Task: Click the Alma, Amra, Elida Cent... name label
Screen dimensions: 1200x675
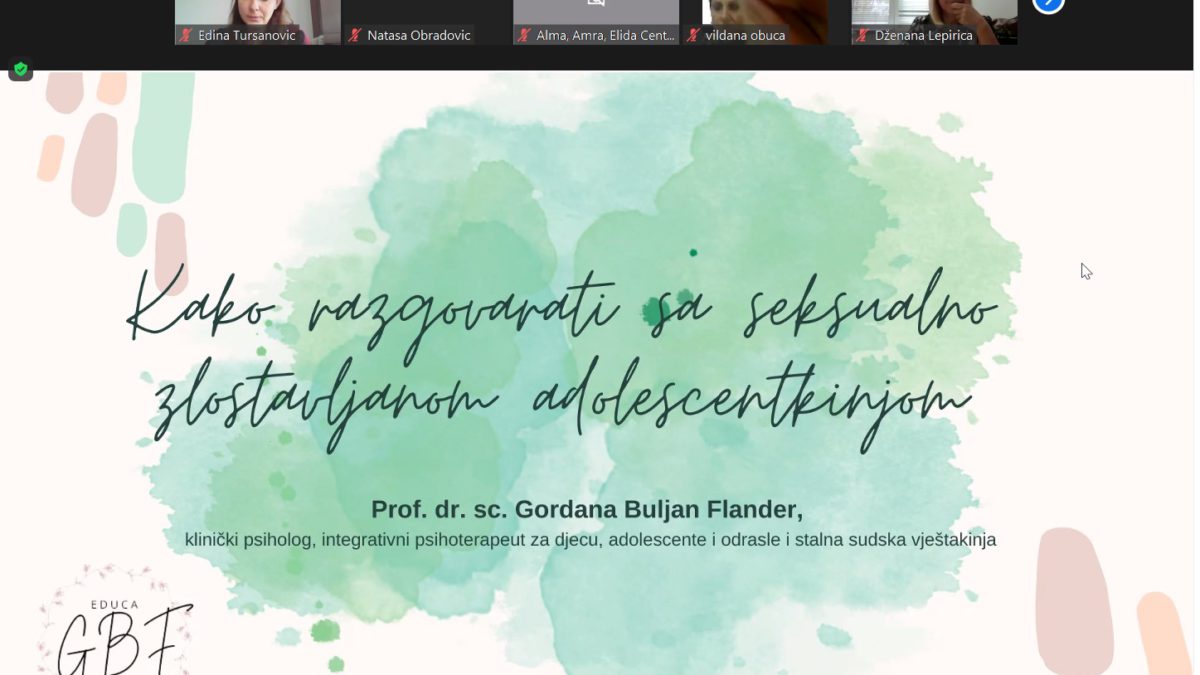Action: [605, 36]
